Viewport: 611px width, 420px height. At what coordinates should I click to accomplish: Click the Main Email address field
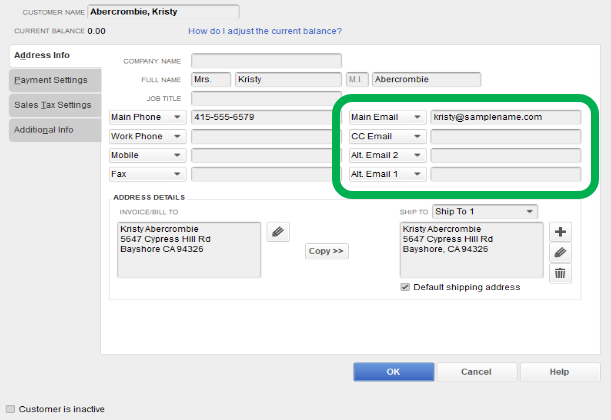(505, 117)
